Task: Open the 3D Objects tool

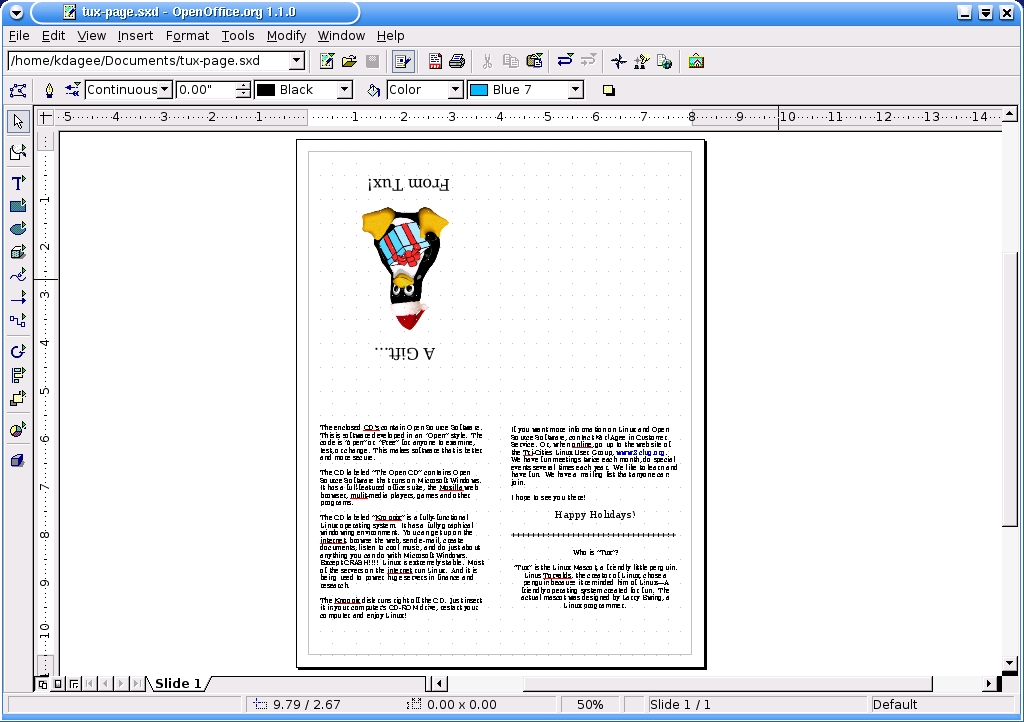Action: coord(17,252)
